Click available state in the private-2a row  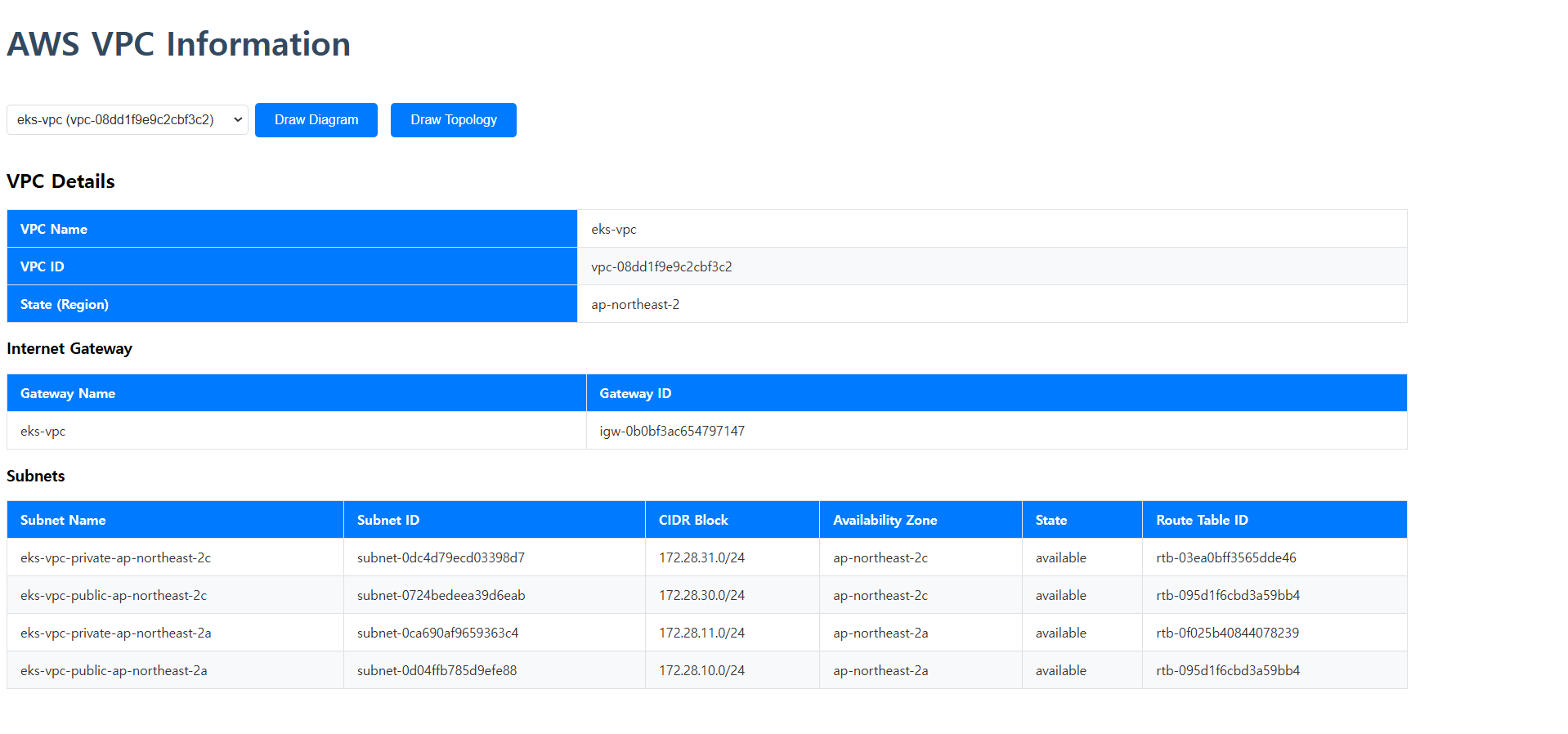pos(1061,633)
